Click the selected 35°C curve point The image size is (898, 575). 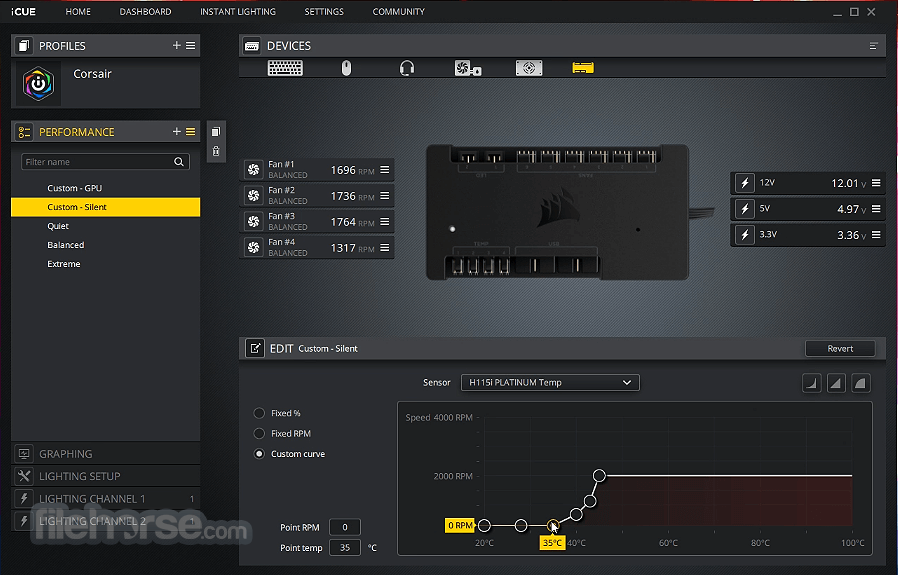[553, 525]
